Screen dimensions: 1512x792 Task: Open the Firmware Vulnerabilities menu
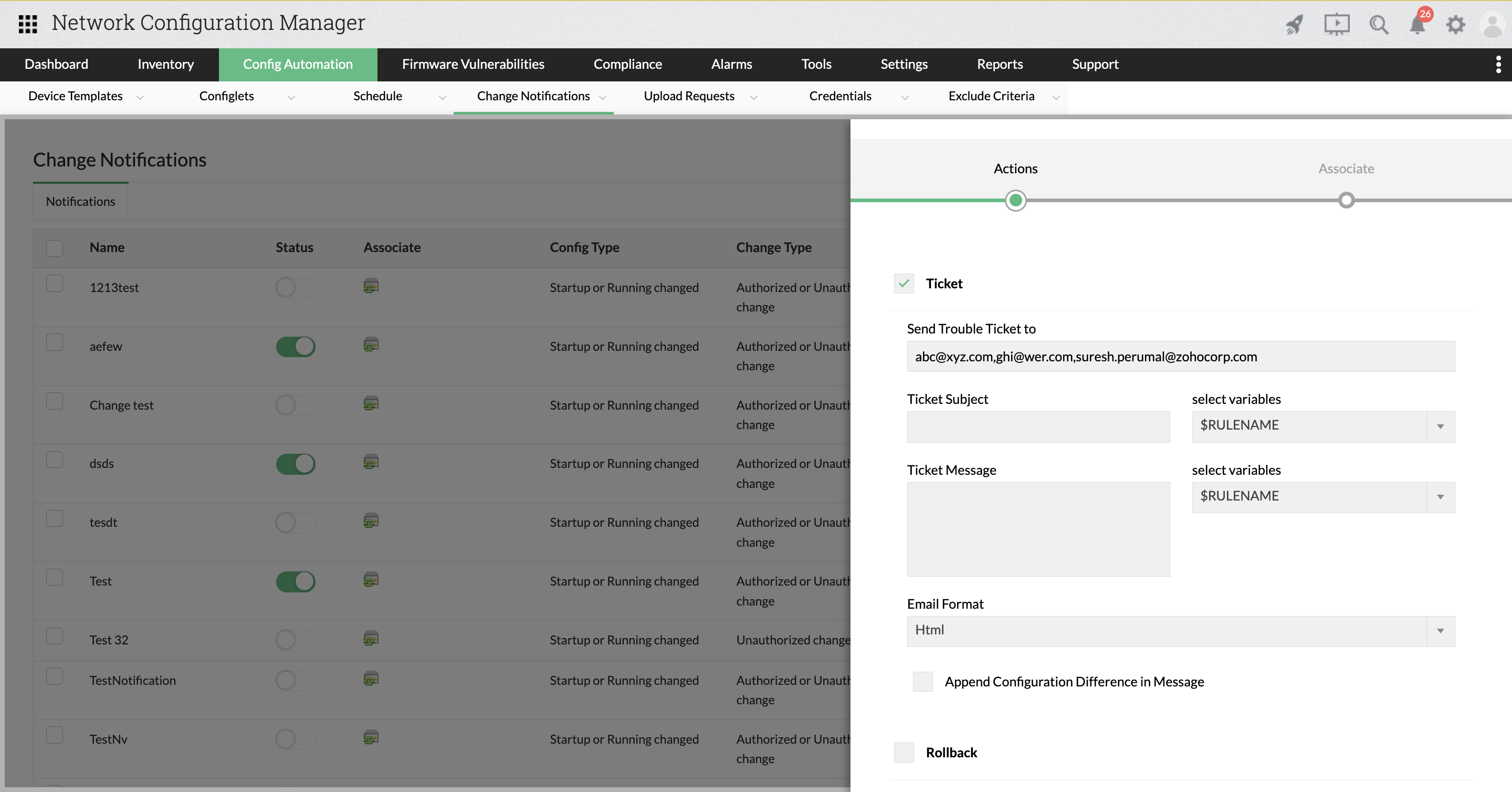coord(472,65)
